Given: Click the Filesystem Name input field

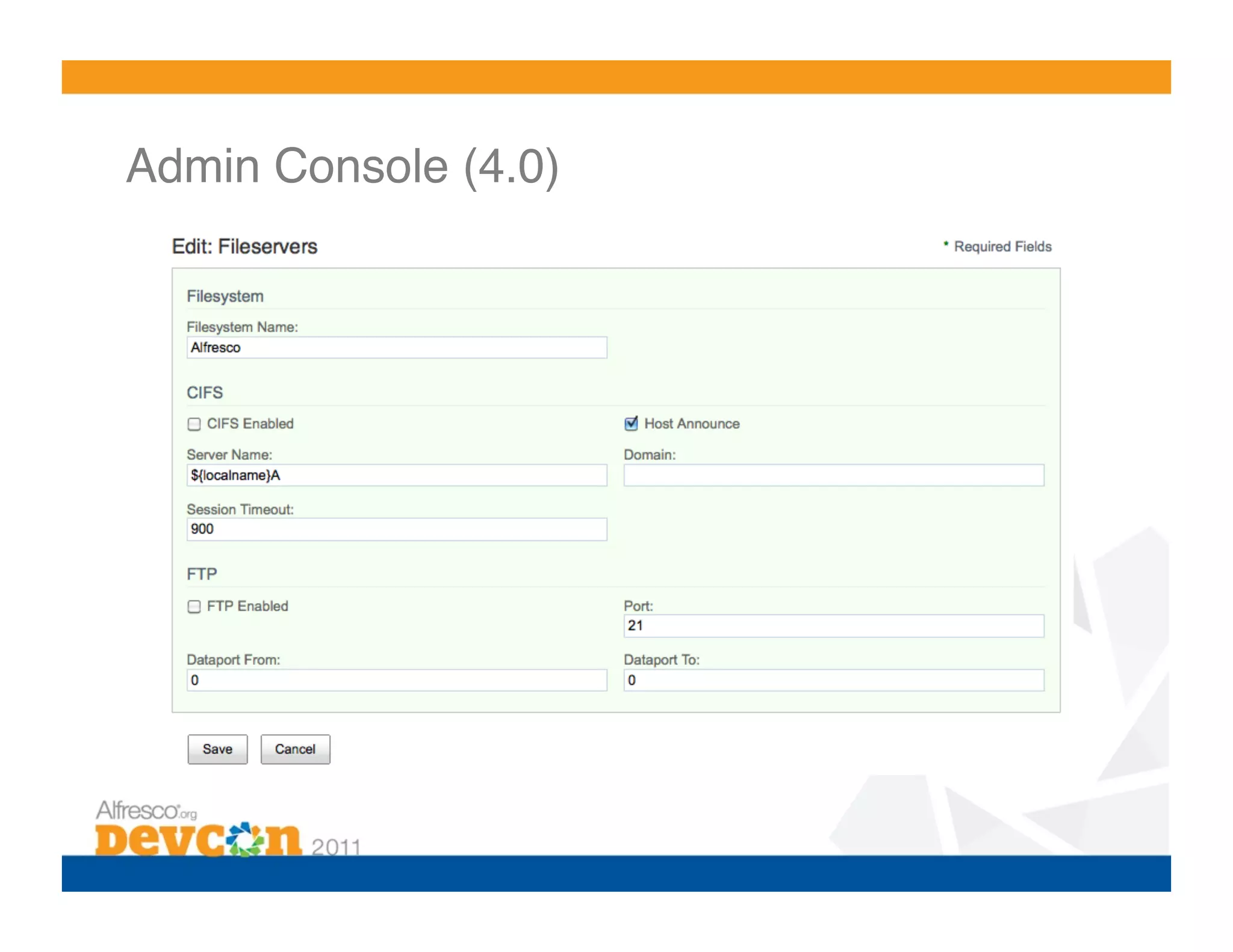Looking at the screenshot, I should click(x=397, y=348).
